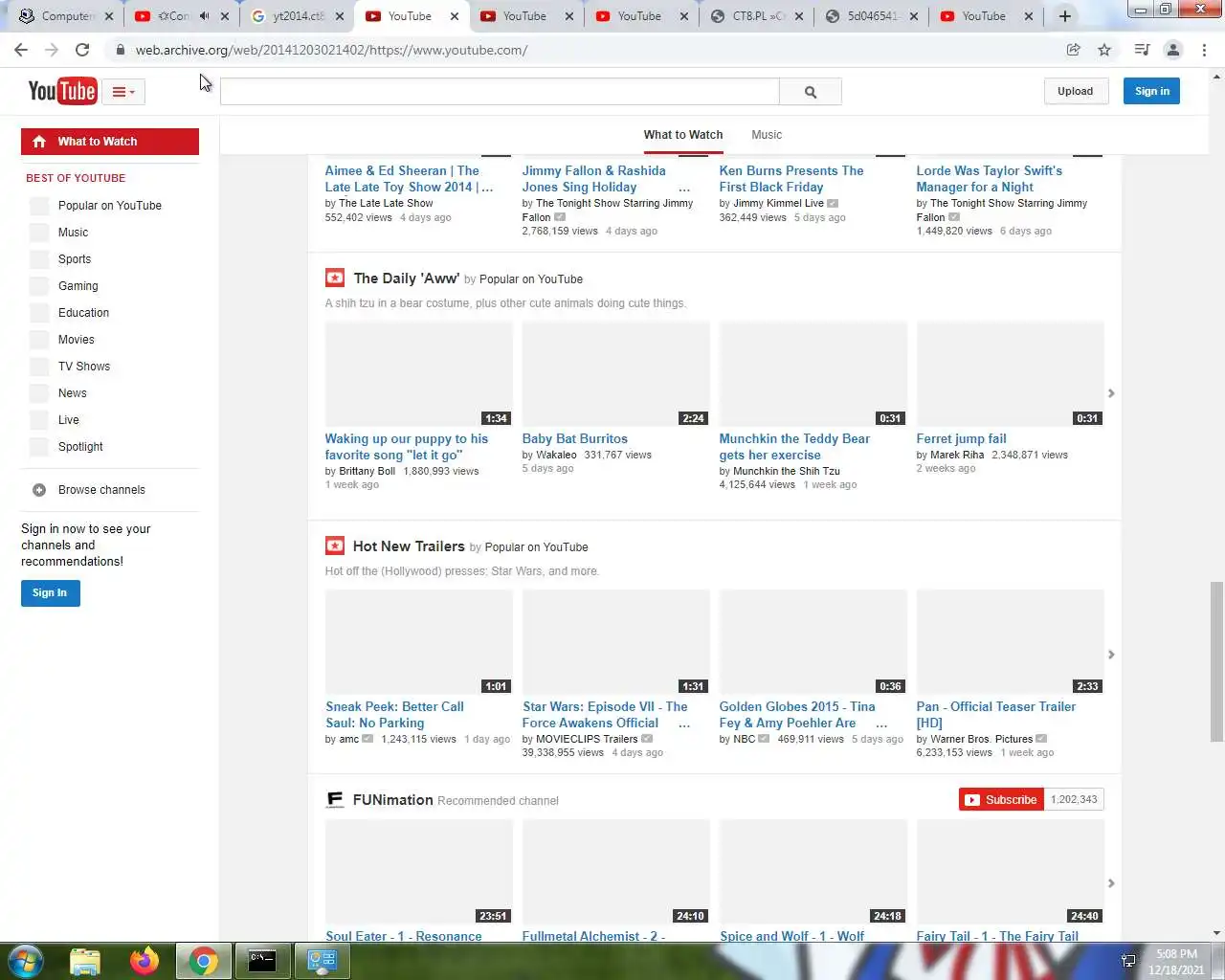Open Star Wars Episode VII trailer link
Viewport: 1225px width, 980px height.
605,715
